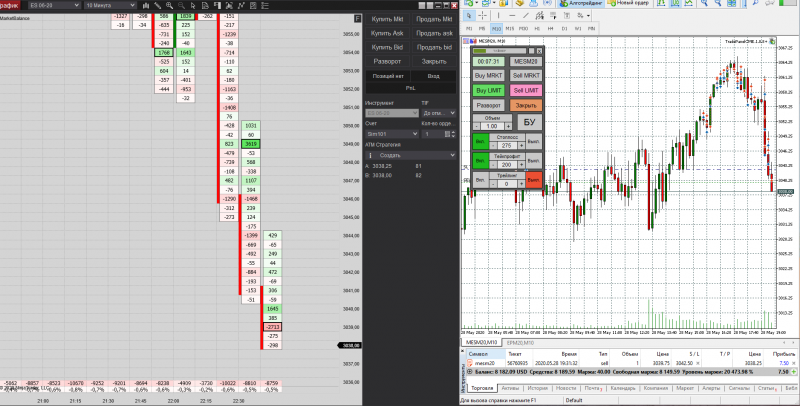Viewport: 800px width, 406px height.
Task: Open the TIF dropdown
Action: (439, 113)
